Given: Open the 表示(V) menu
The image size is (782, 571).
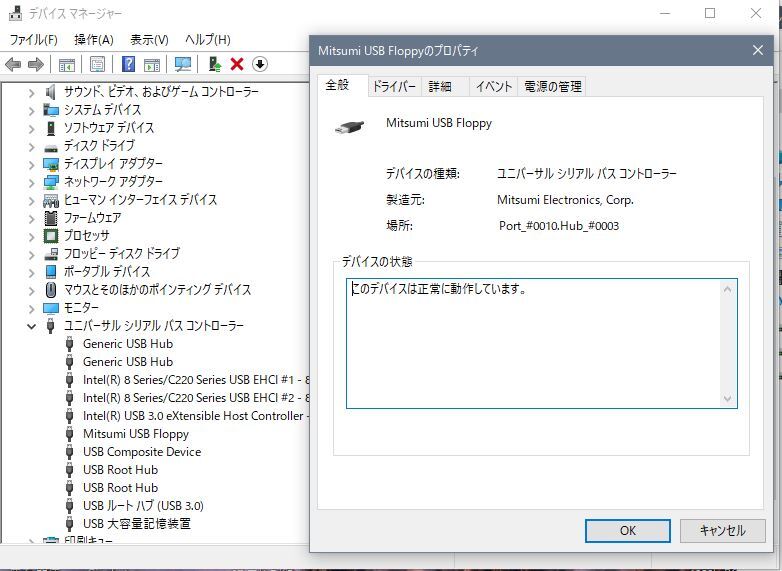Looking at the screenshot, I should 149,39.
